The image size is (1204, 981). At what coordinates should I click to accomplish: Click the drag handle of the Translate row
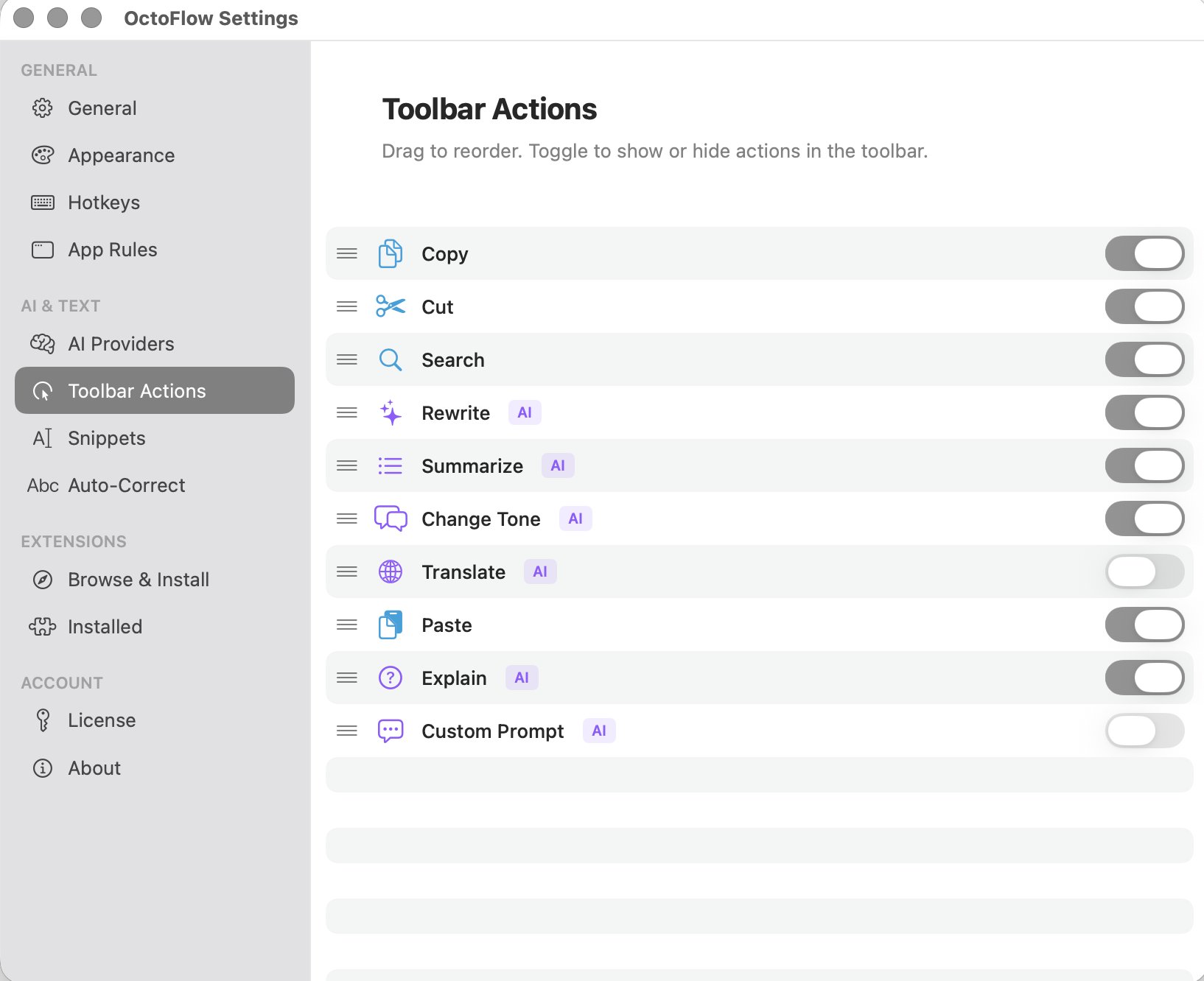coord(347,572)
